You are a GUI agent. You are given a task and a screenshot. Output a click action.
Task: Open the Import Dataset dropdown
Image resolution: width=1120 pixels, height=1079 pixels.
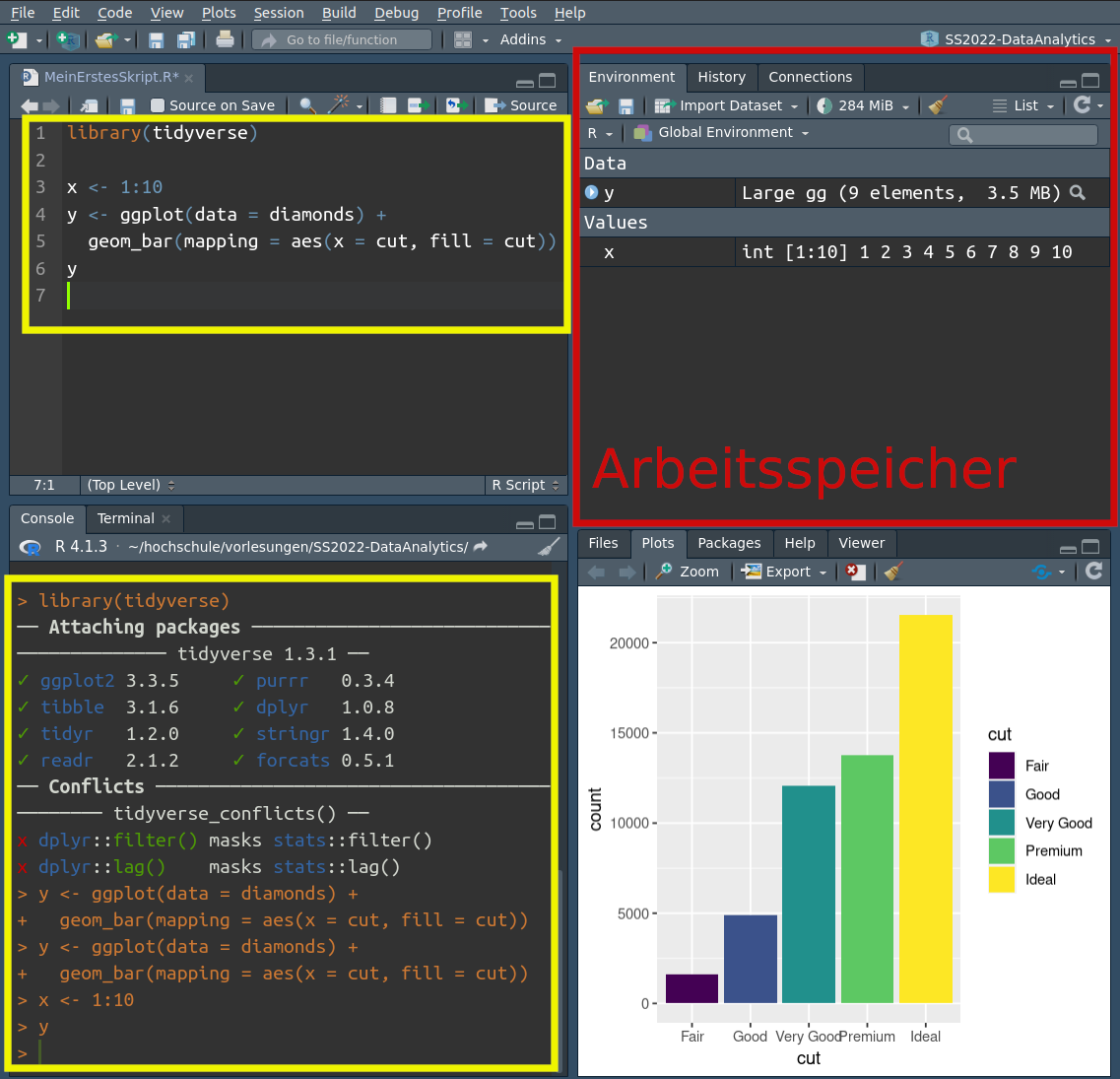click(x=730, y=105)
